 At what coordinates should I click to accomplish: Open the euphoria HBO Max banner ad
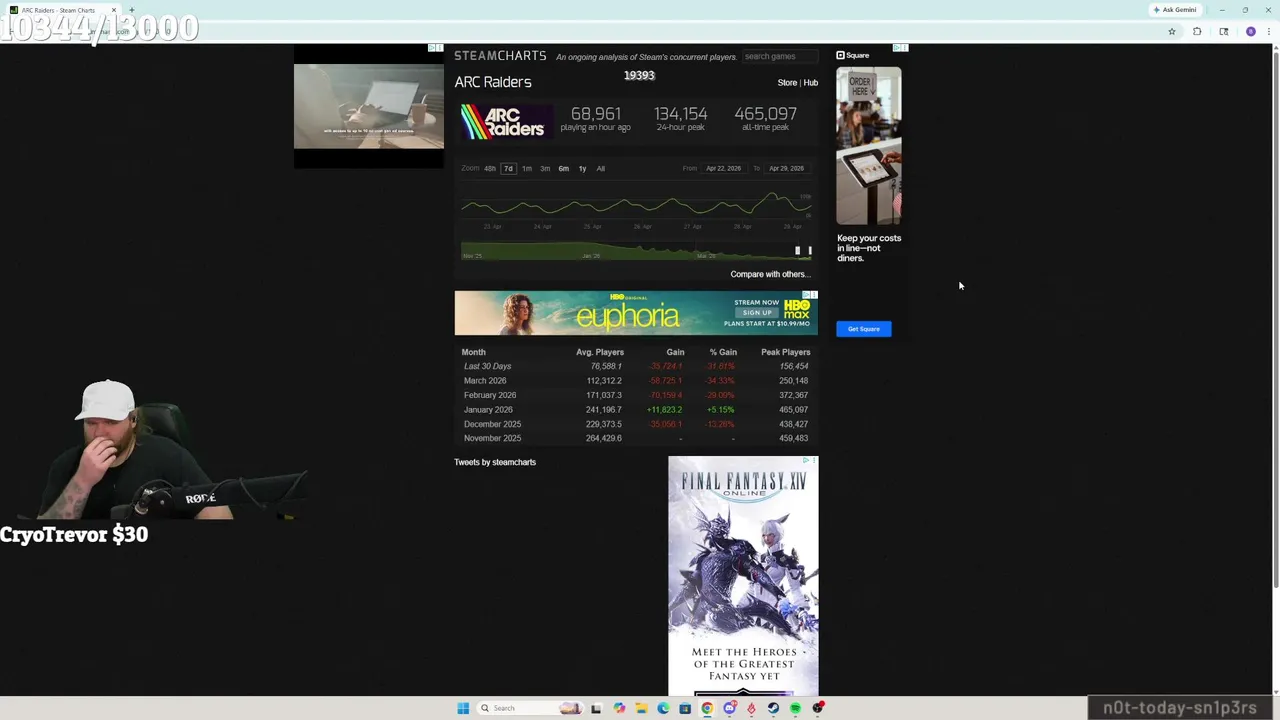tap(636, 313)
